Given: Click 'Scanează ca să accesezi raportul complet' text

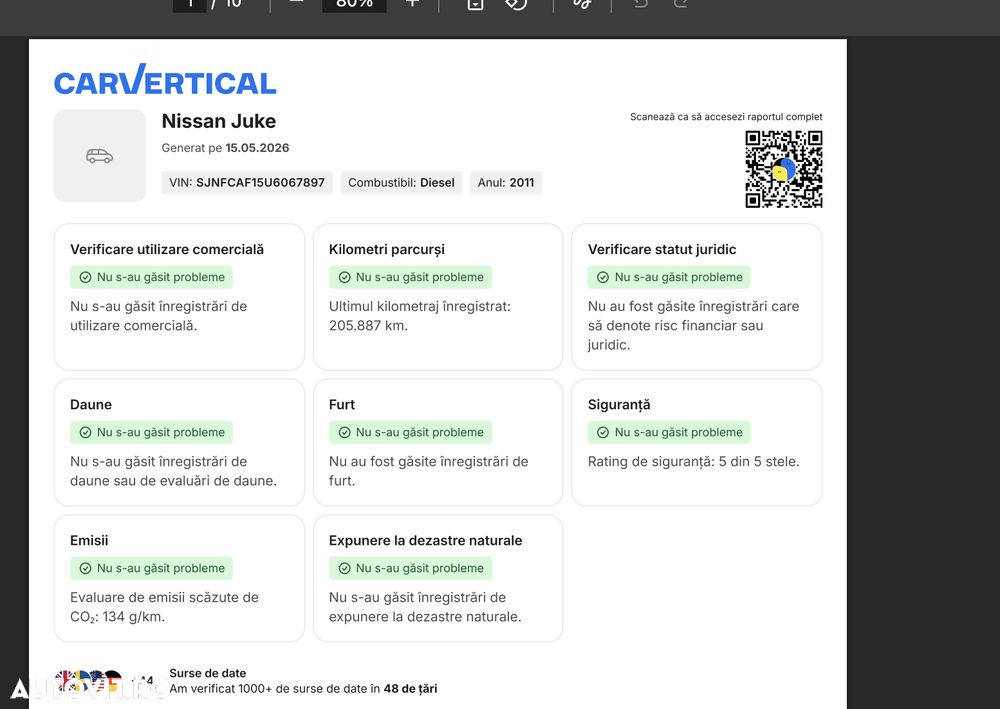Looking at the screenshot, I should click(x=726, y=117).
